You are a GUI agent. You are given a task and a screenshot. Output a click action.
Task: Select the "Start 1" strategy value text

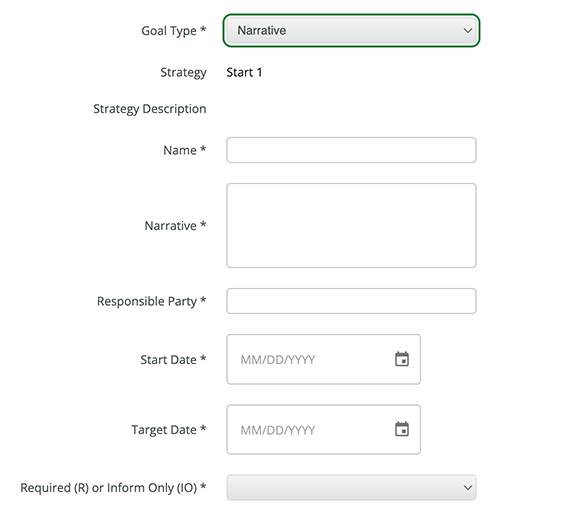pos(244,72)
